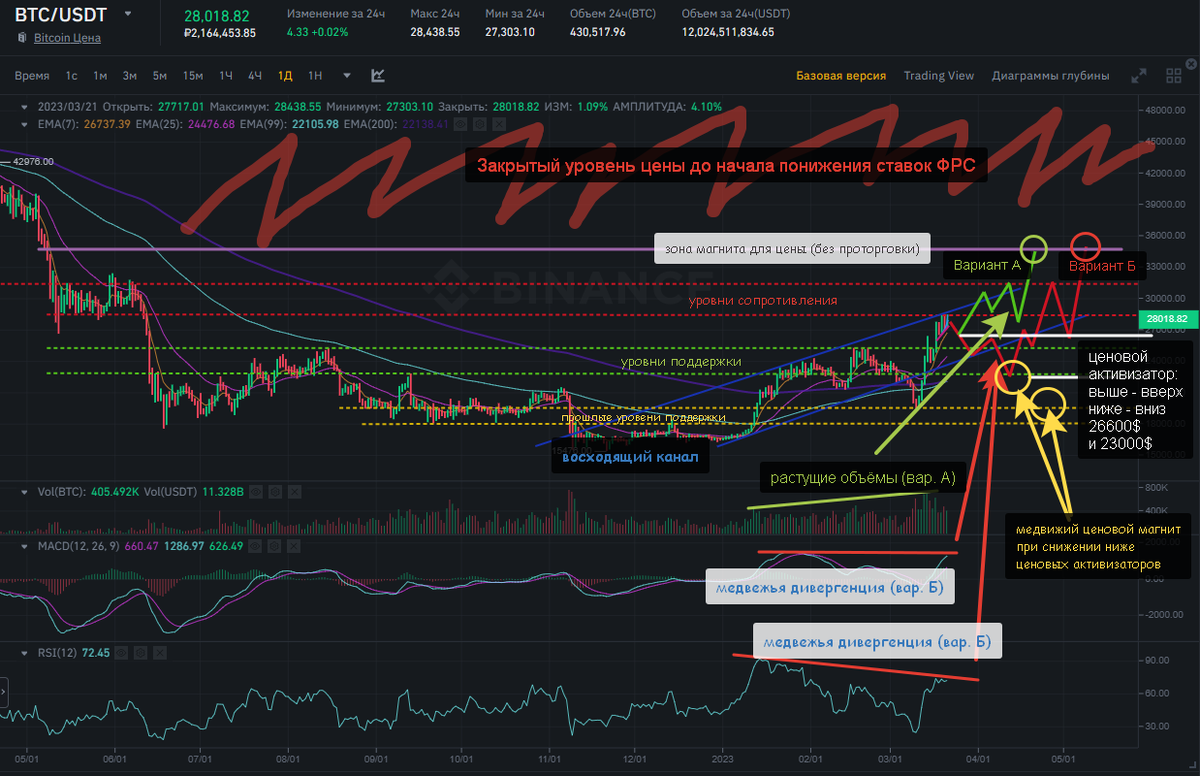The height and width of the screenshot is (776, 1200).
Task: Open settings gear for Vol indicator
Action: [x=275, y=492]
